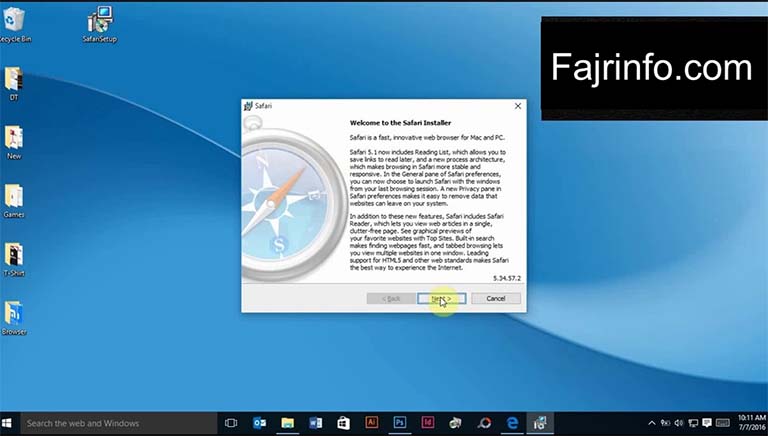Open the Action Center notifications icon
This screenshot has height=436, width=768.
coord(707,423)
